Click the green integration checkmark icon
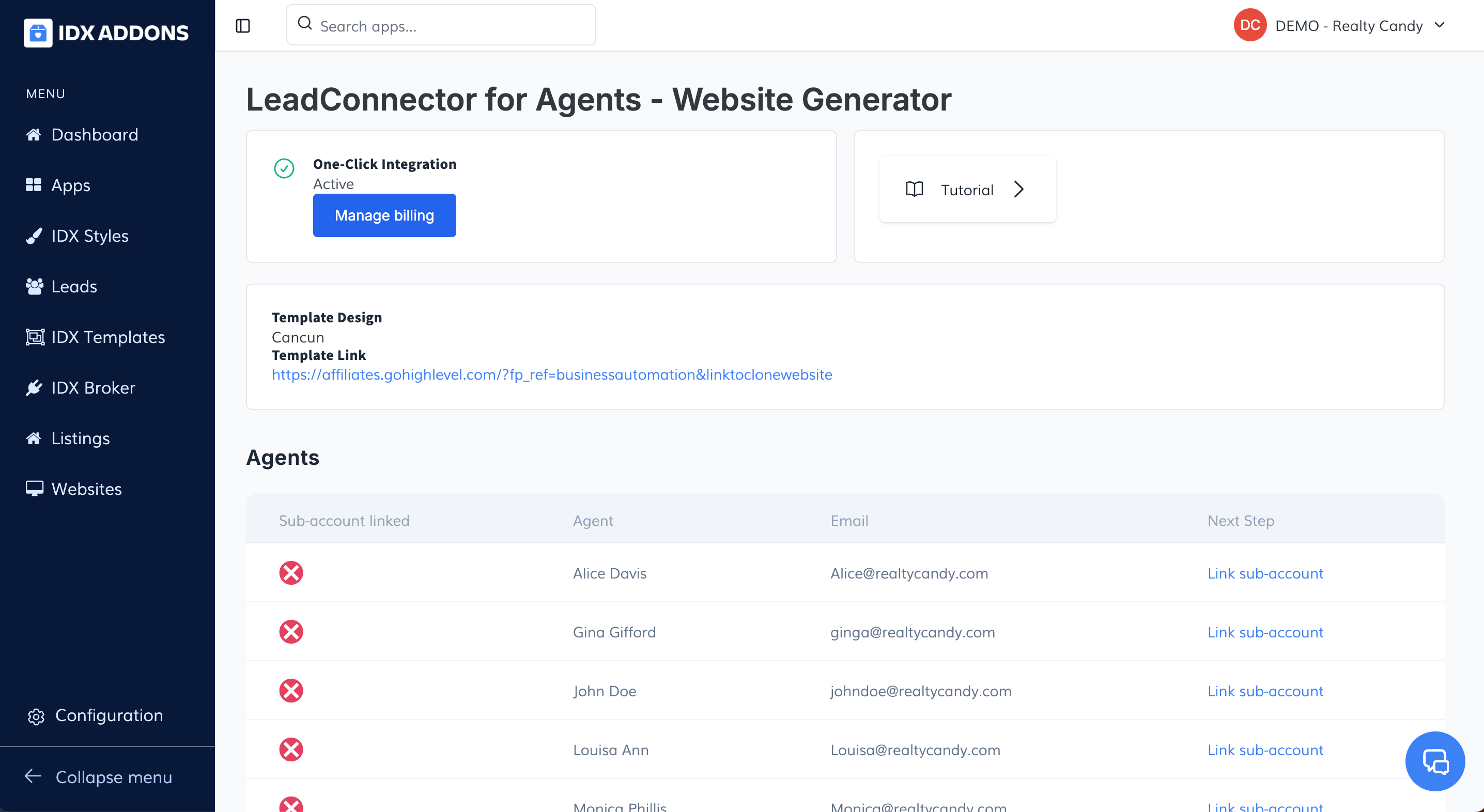Screen dimensions: 1484x812 pos(284,168)
